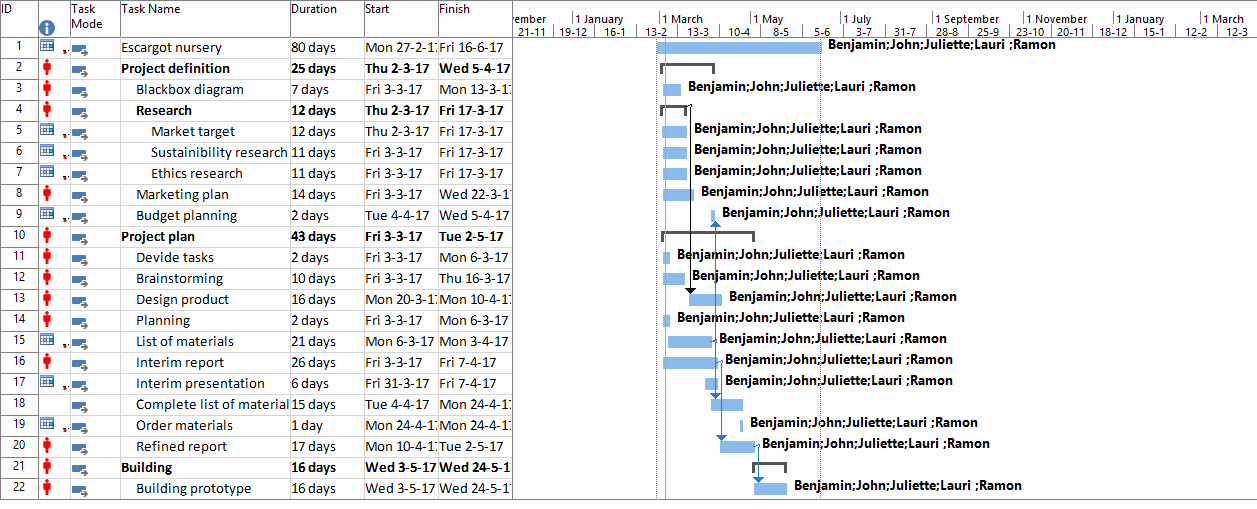
Task: Click the 1 May label in timescale
Action: pos(768,19)
